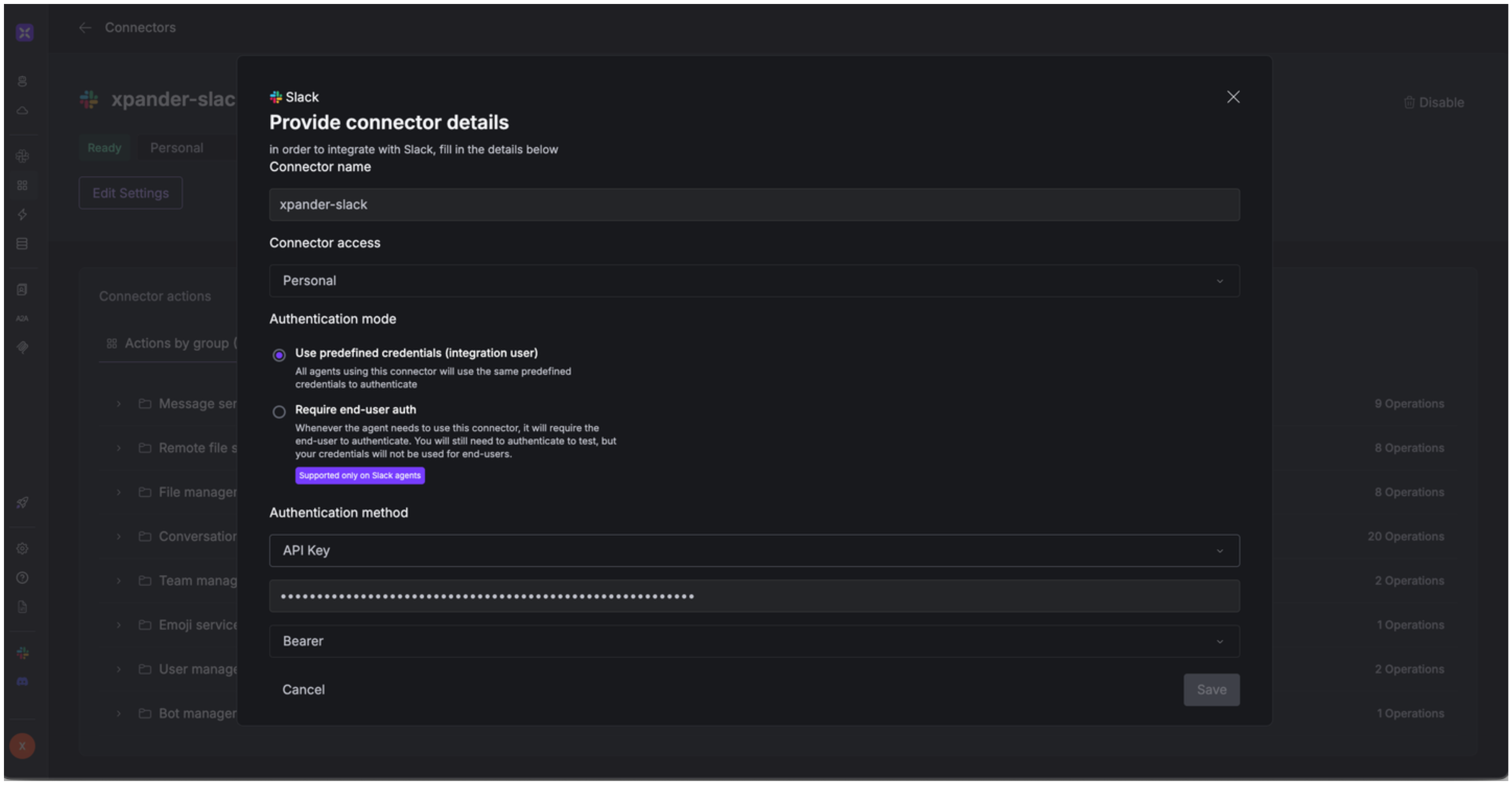This screenshot has width=1512, height=785.
Task: Click the Connector name input field
Action: click(x=754, y=205)
